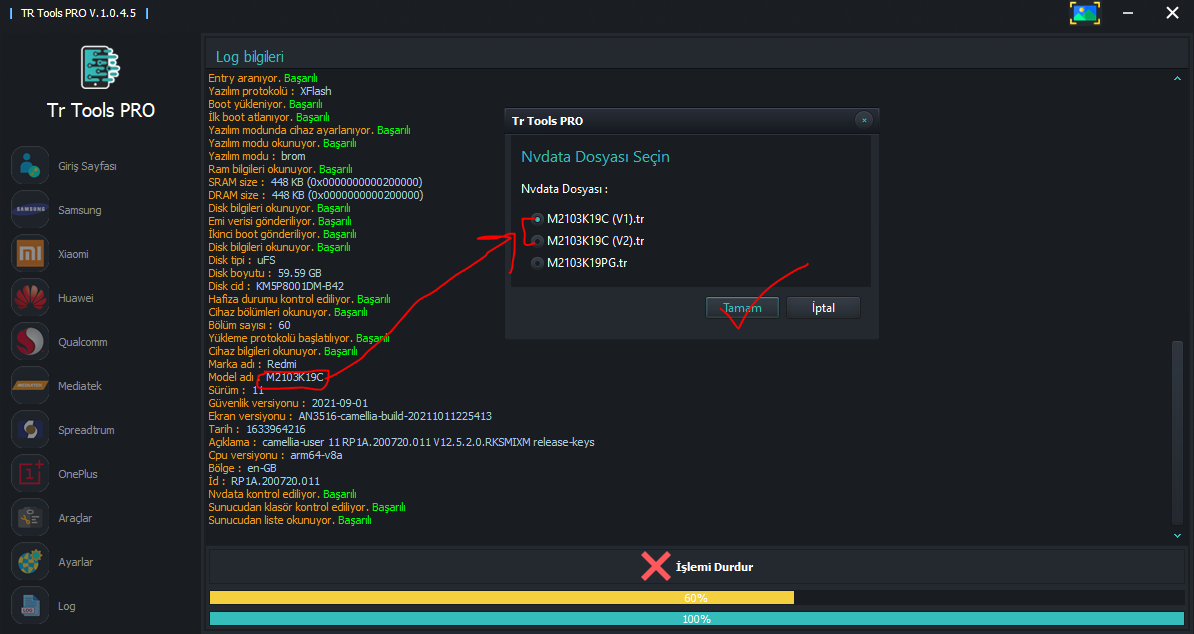Open the OnePlus menu label
The width and height of the screenshot is (1194, 634).
[78, 474]
